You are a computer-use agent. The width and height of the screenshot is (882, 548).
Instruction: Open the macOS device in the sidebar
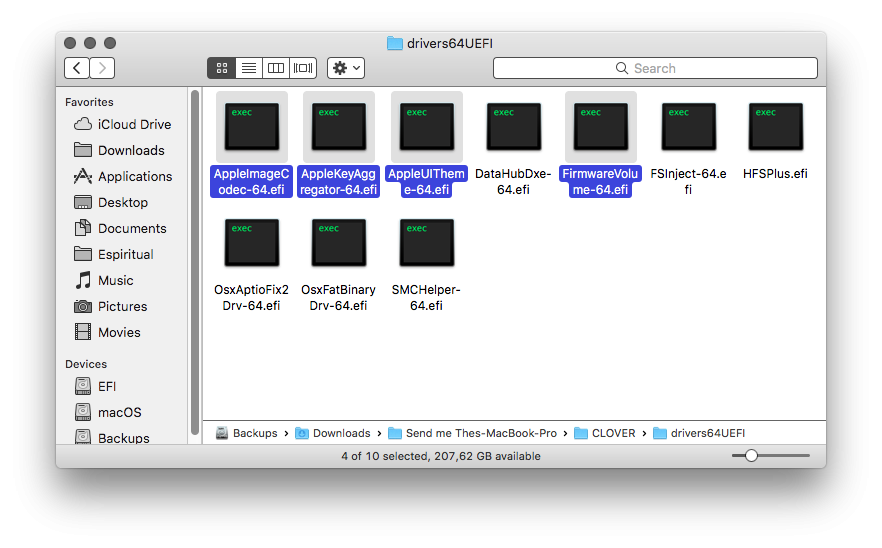click(x=108, y=412)
